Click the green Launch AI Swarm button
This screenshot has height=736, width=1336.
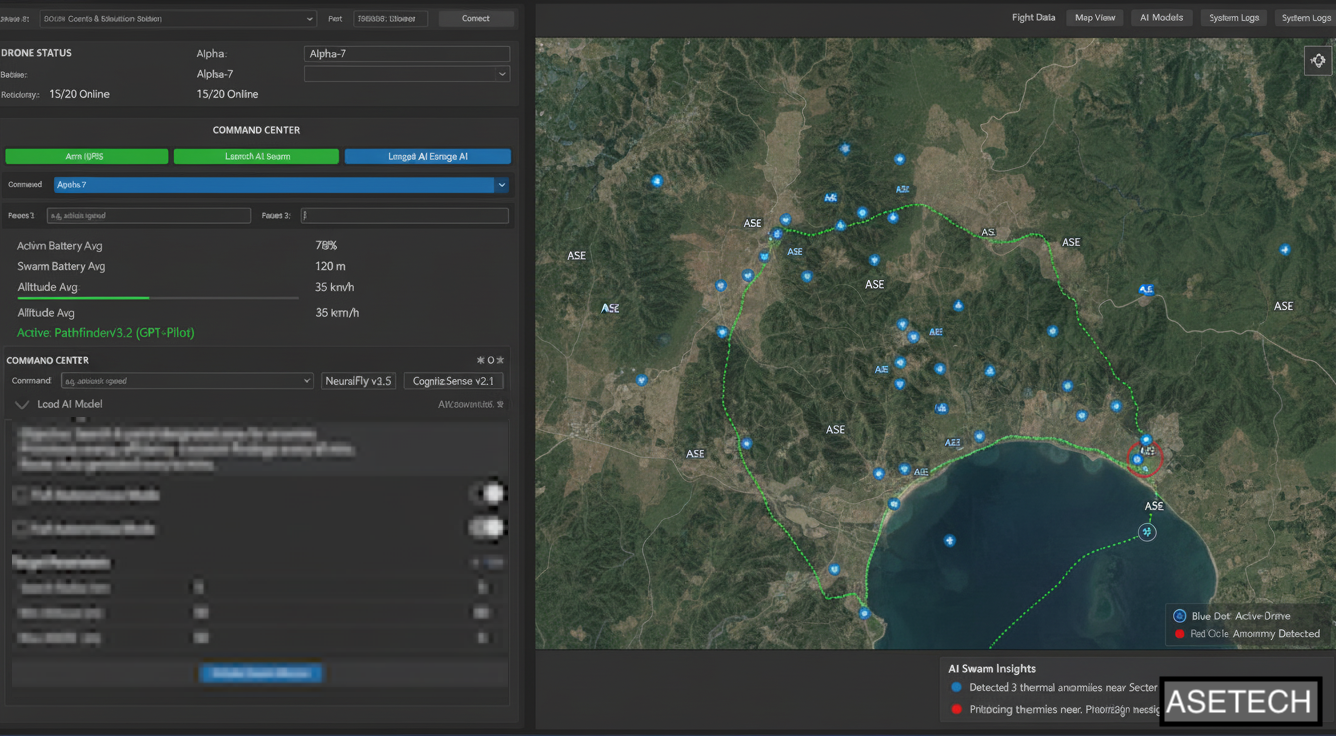click(x=256, y=157)
